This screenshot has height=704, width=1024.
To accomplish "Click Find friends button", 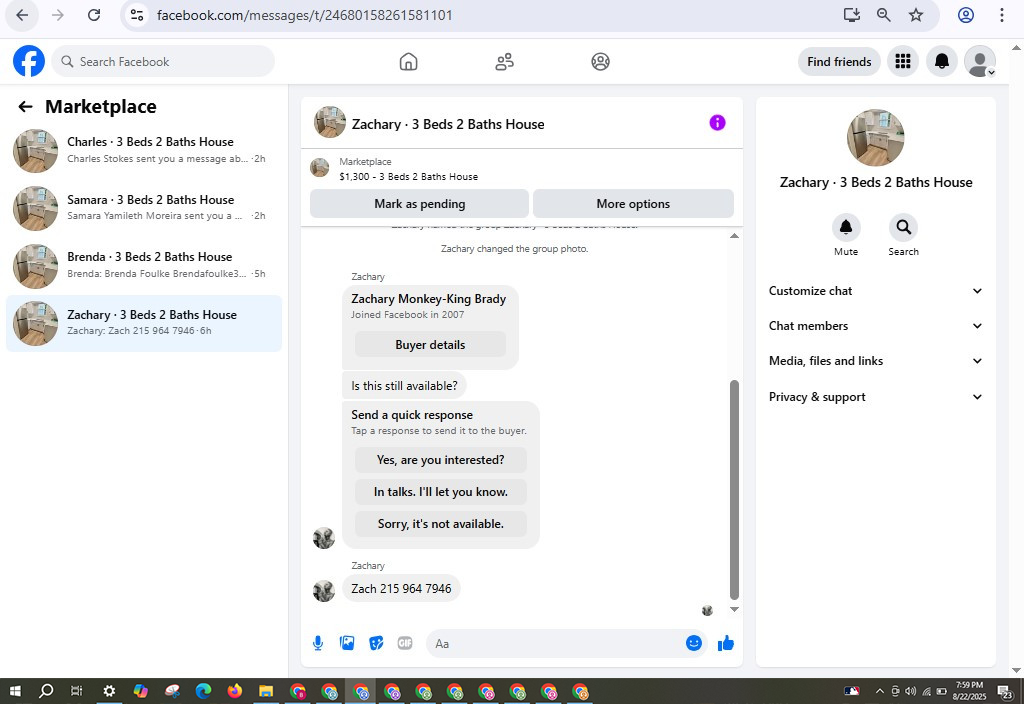I will [x=839, y=61].
